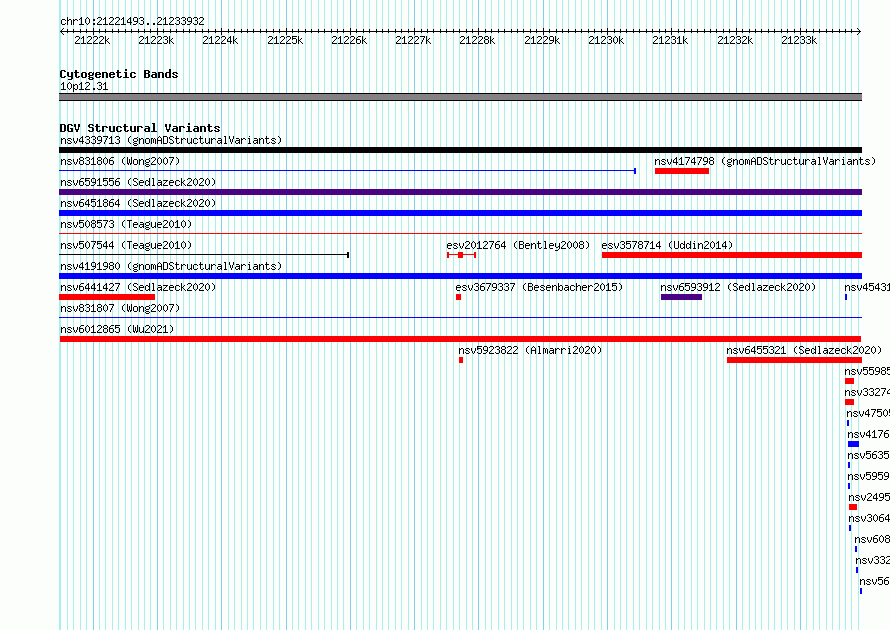This screenshot has height=630, width=890.
Task: Open variant nsv5923822 (Almarri2020) label
Action: click(530, 350)
